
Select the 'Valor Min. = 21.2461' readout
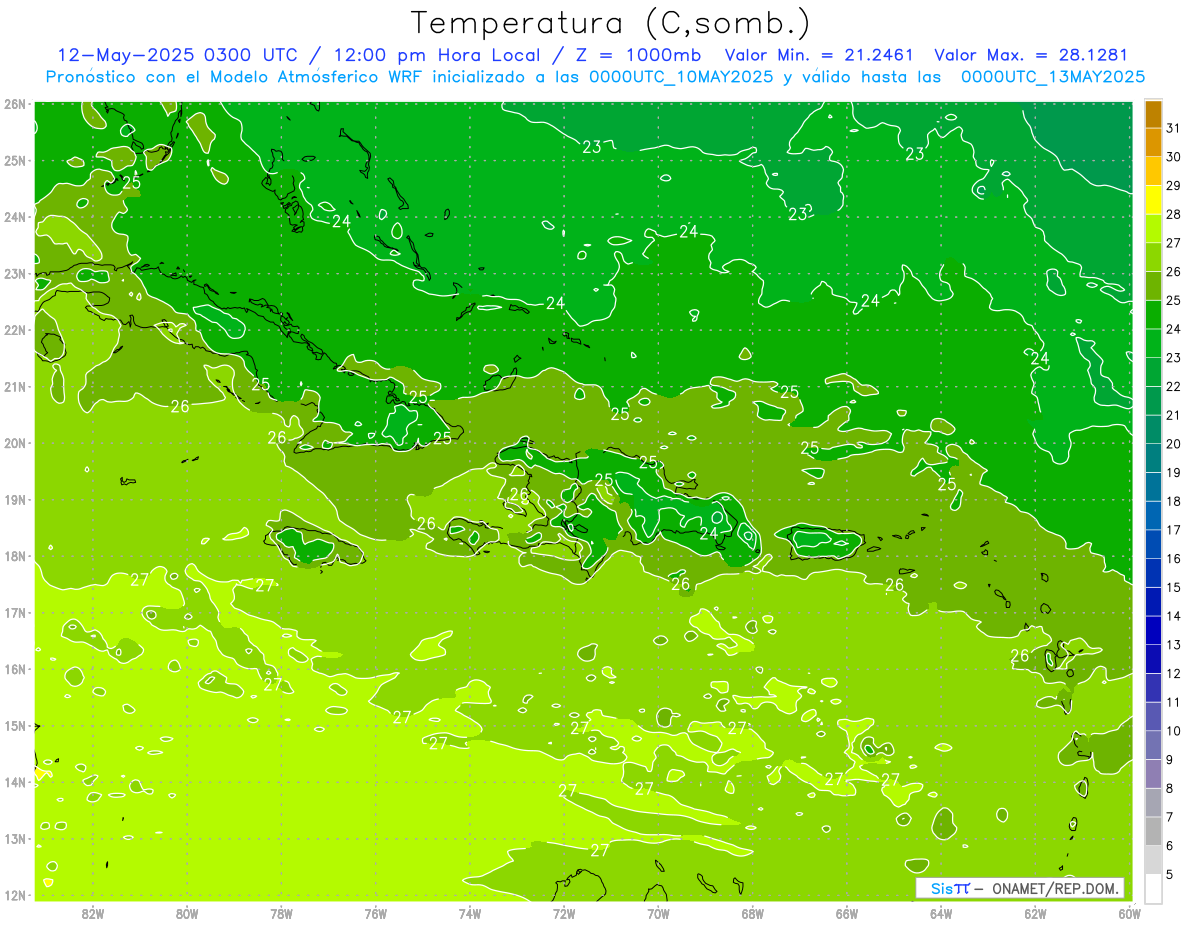(x=819, y=55)
